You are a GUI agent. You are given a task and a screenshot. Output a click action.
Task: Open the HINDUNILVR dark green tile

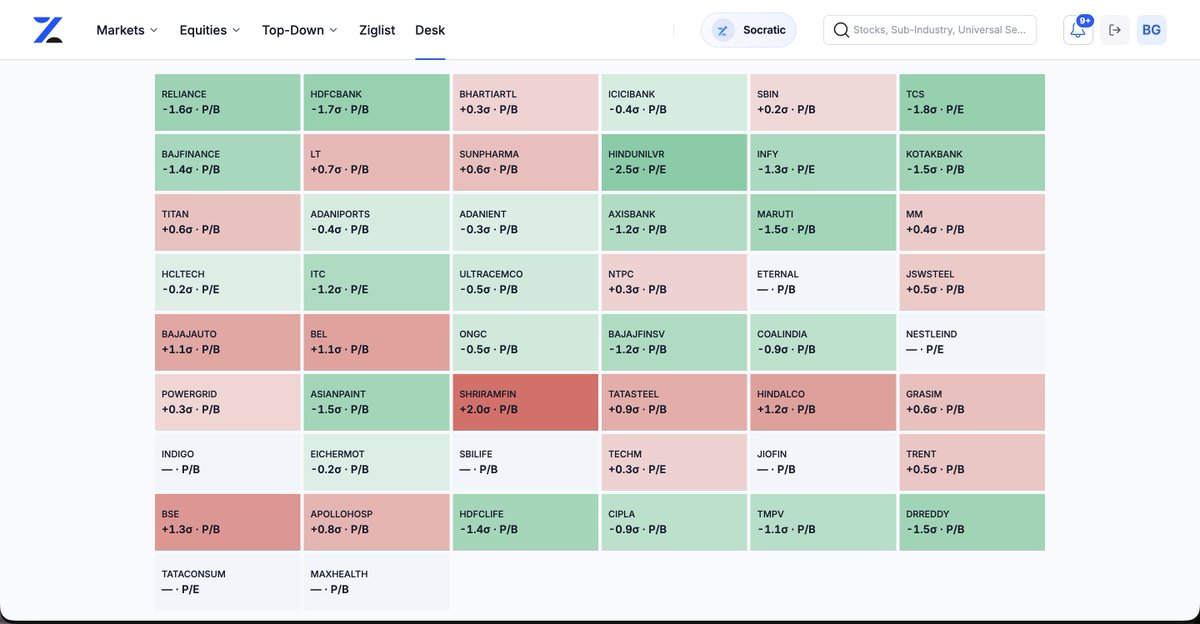(674, 162)
